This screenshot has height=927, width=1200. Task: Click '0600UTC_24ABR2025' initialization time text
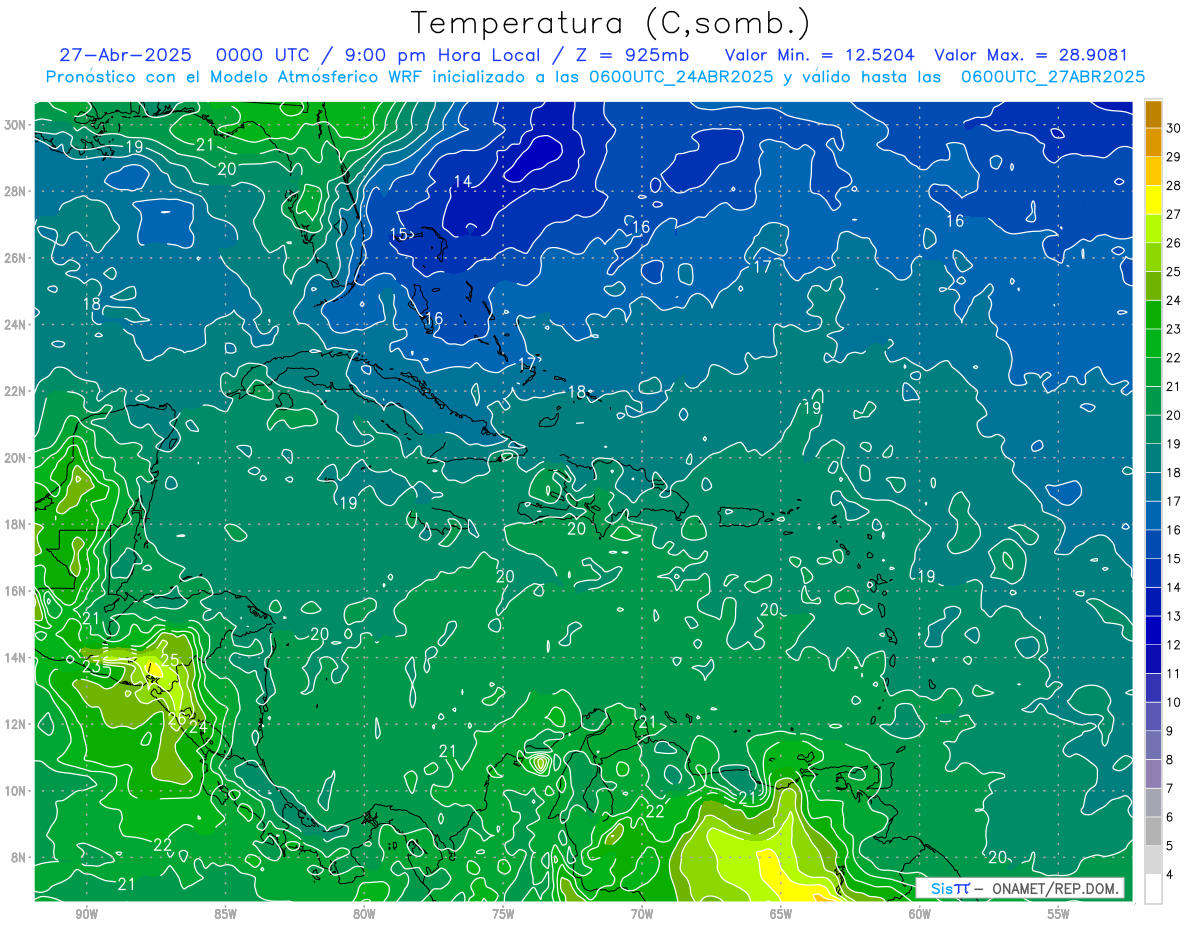(x=680, y=76)
